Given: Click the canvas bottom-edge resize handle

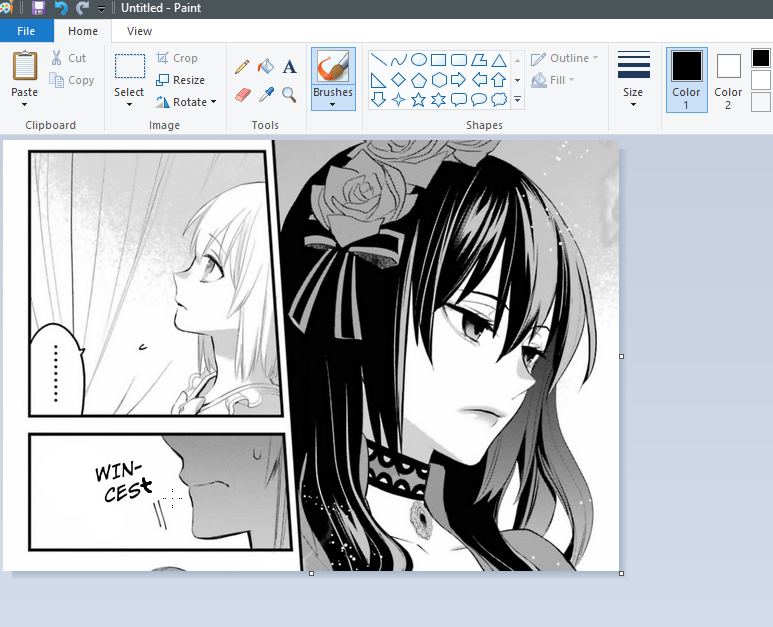Looking at the screenshot, I should (x=311, y=573).
